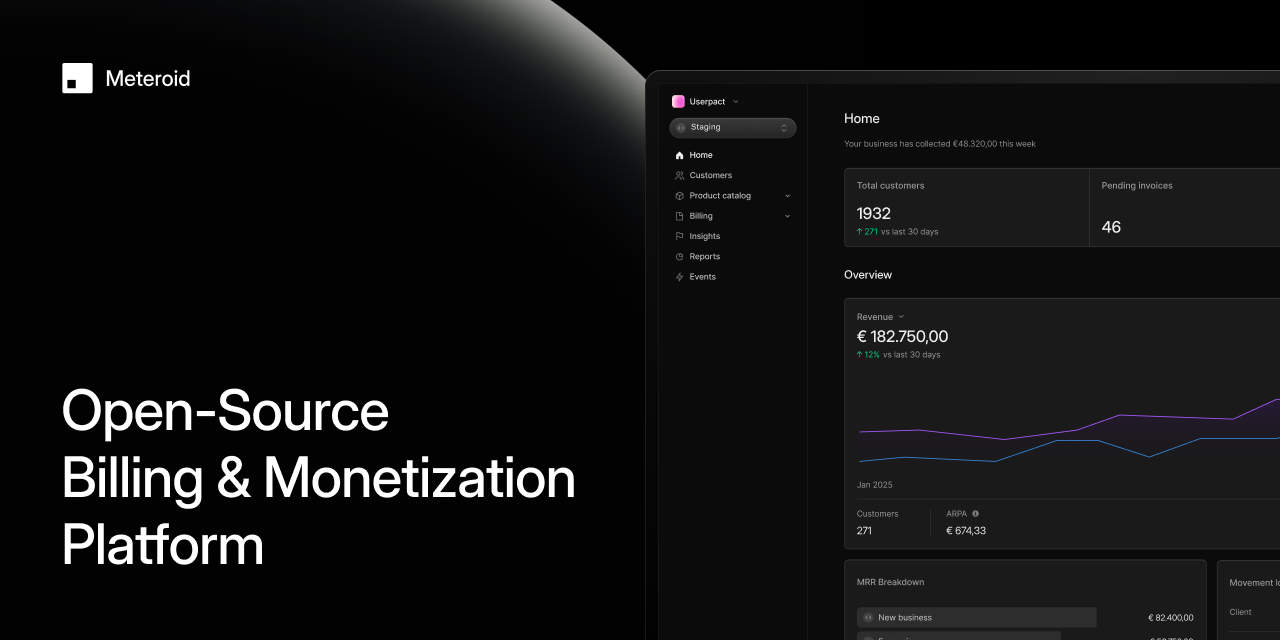Screen dimensions: 1280x640
Task: Click the Insights flag icon
Action: pyautogui.click(x=680, y=236)
